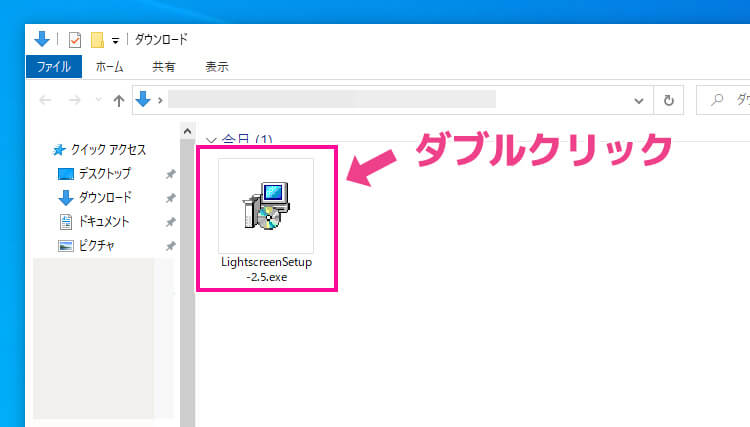Open ドキュメント from the navigation pane
750x427 pixels.
103,221
